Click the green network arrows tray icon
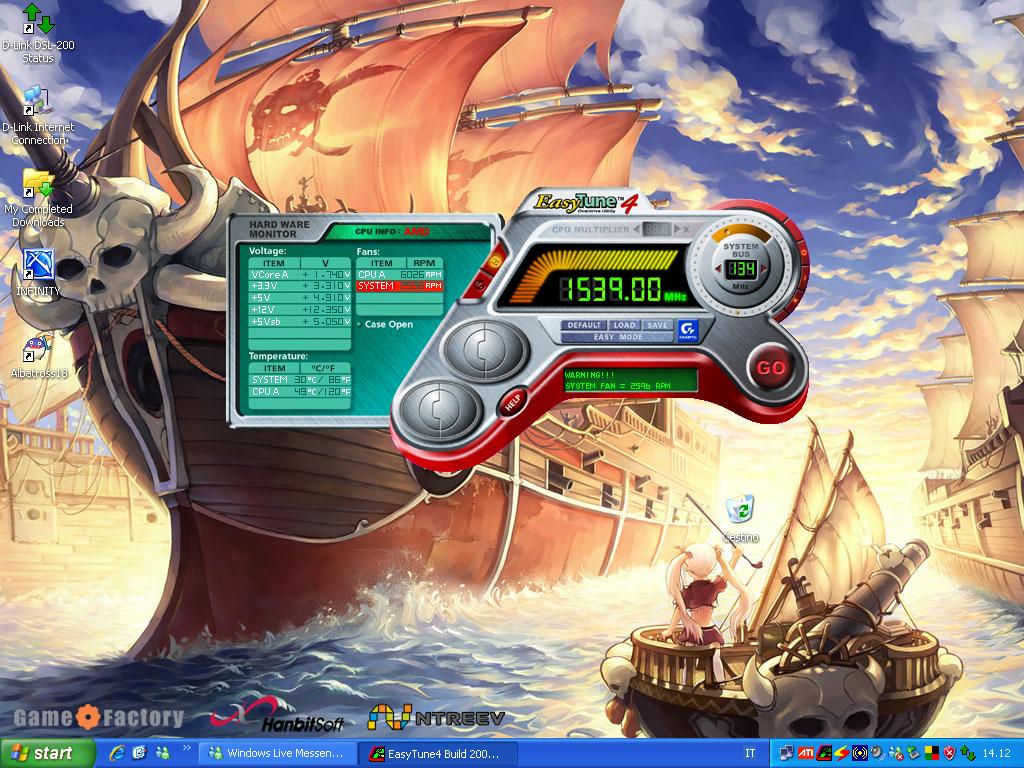Viewport: 1024px width, 768px height. (968, 754)
